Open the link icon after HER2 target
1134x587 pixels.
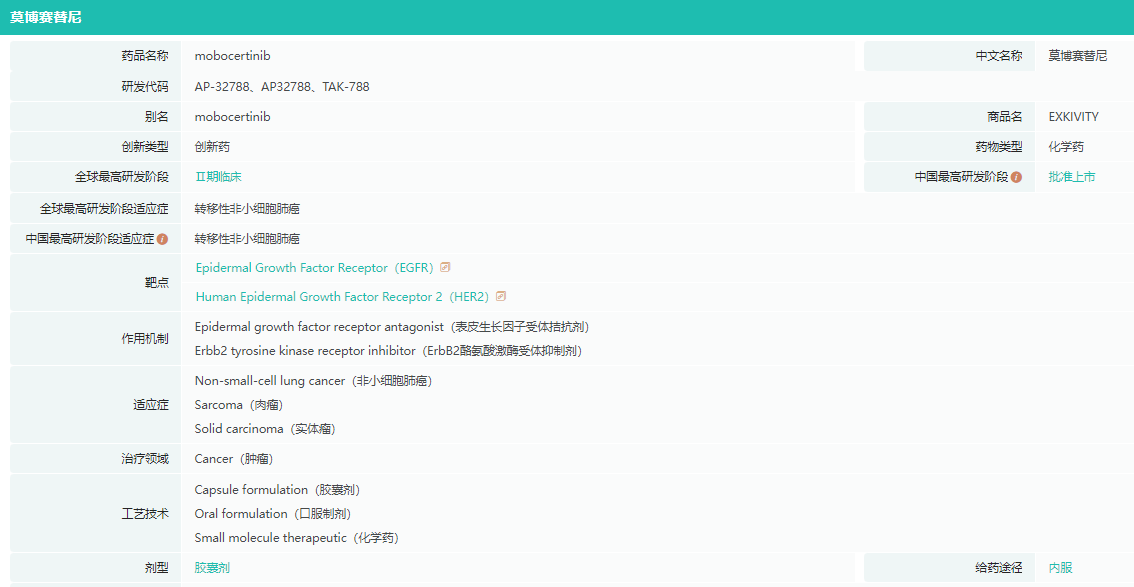pyautogui.click(x=500, y=296)
